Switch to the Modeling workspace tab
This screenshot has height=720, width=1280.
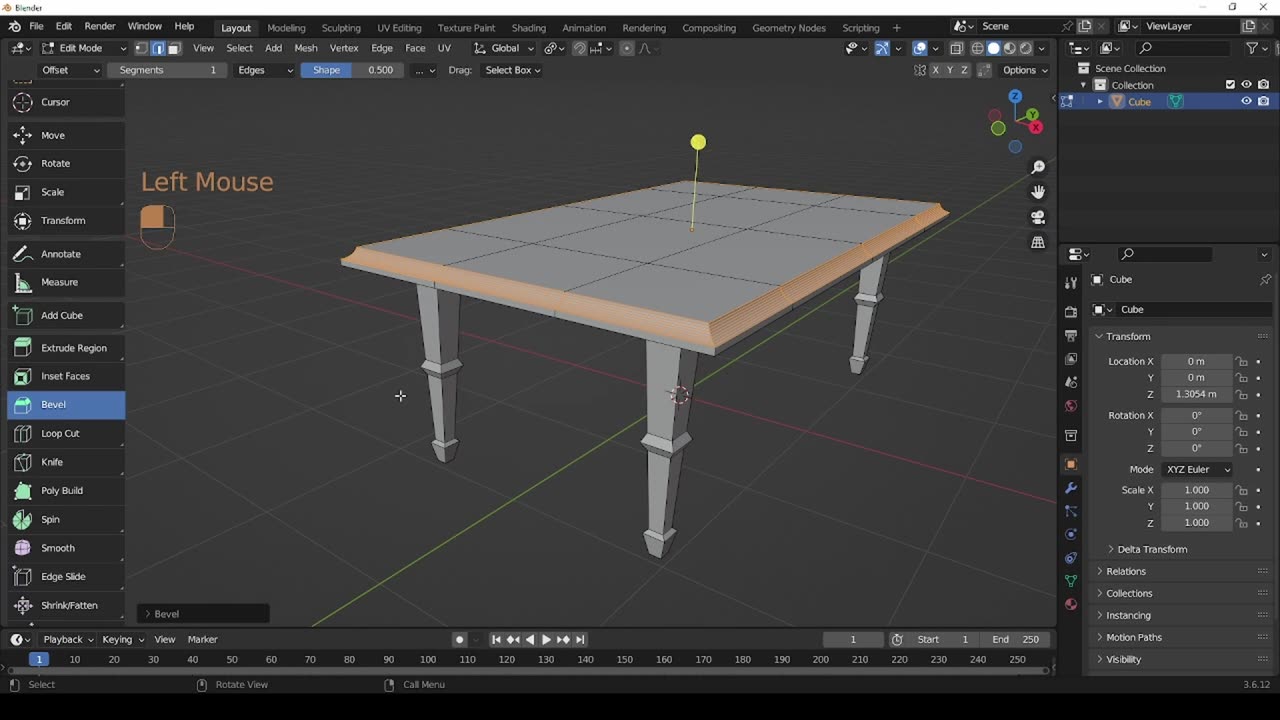286,27
